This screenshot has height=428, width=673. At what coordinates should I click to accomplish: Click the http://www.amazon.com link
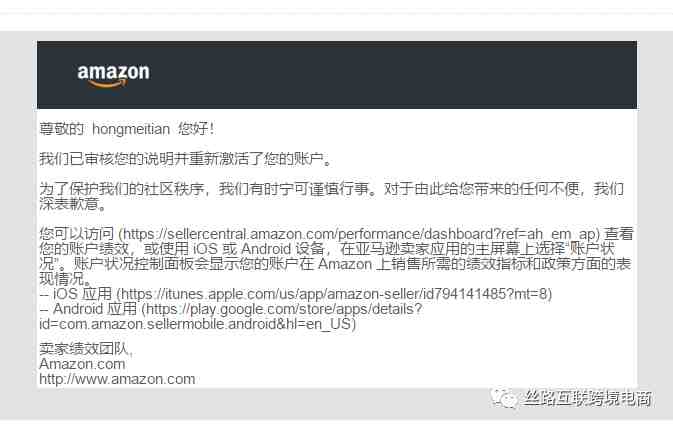point(117,379)
